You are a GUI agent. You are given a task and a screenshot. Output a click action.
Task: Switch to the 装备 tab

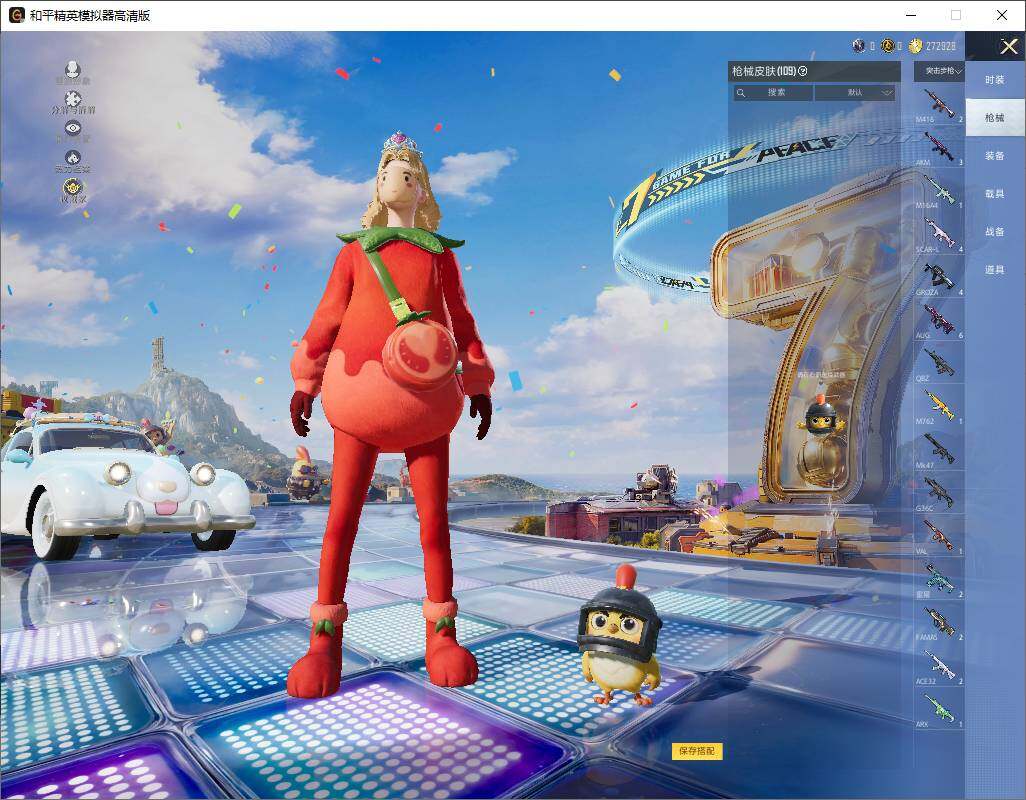pyautogui.click(x=995, y=156)
